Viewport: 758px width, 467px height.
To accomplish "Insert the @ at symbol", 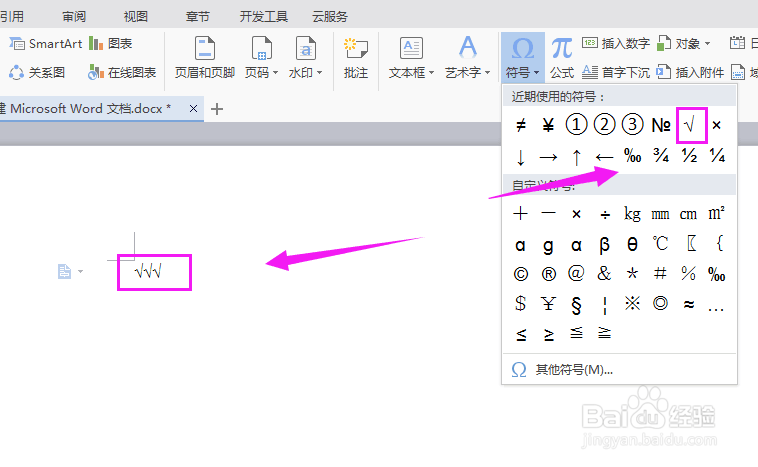I will tap(576, 274).
